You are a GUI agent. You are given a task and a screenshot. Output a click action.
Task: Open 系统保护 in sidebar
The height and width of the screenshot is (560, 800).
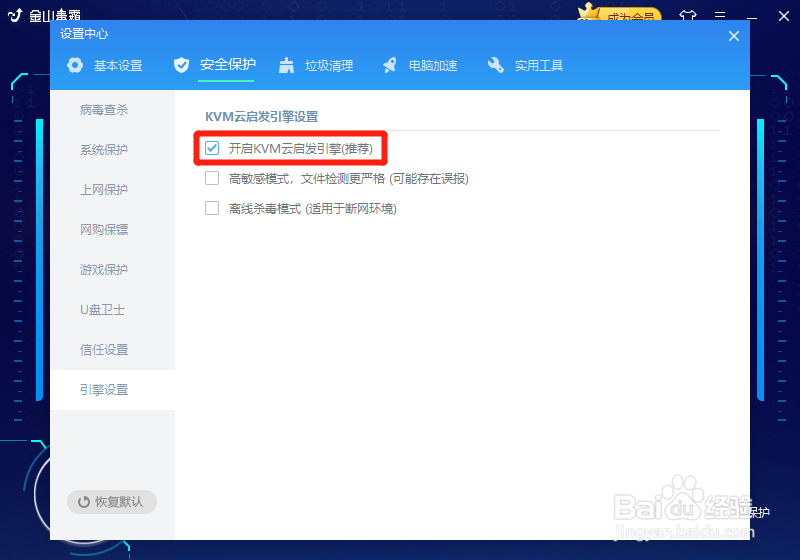[x=104, y=149]
